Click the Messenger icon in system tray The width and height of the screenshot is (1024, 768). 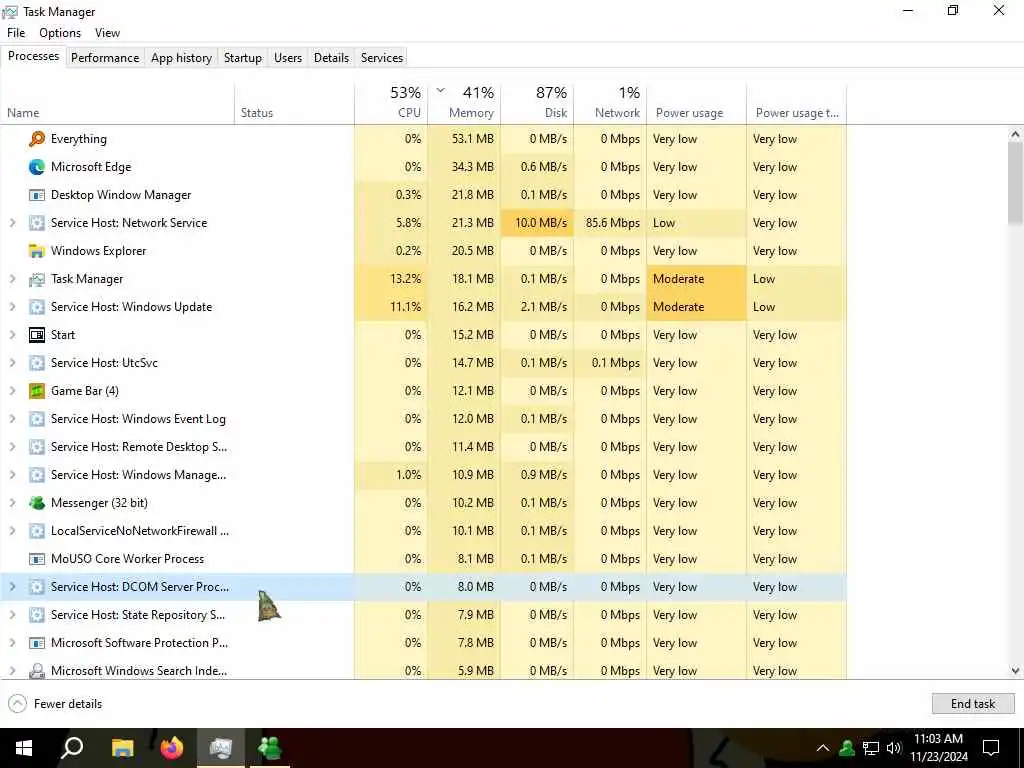(847, 748)
